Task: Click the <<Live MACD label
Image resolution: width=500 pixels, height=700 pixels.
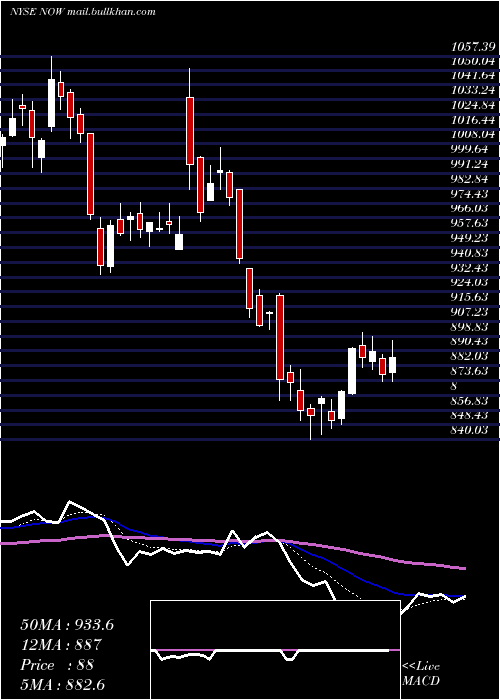Action: point(421,674)
